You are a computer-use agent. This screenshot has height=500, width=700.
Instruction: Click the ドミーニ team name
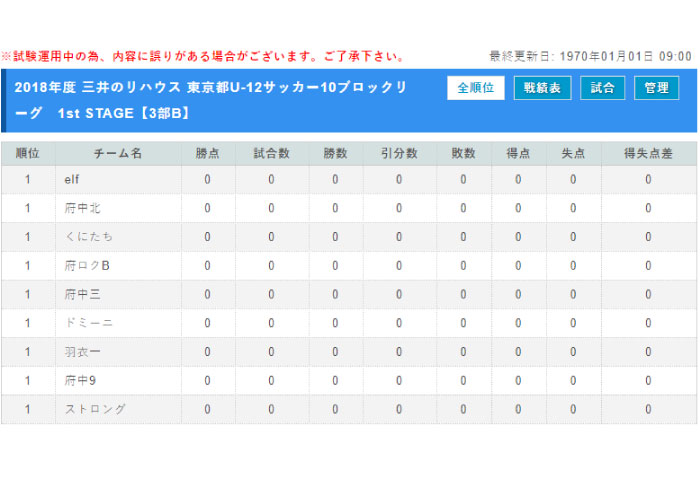pyautogui.click(x=88, y=323)
